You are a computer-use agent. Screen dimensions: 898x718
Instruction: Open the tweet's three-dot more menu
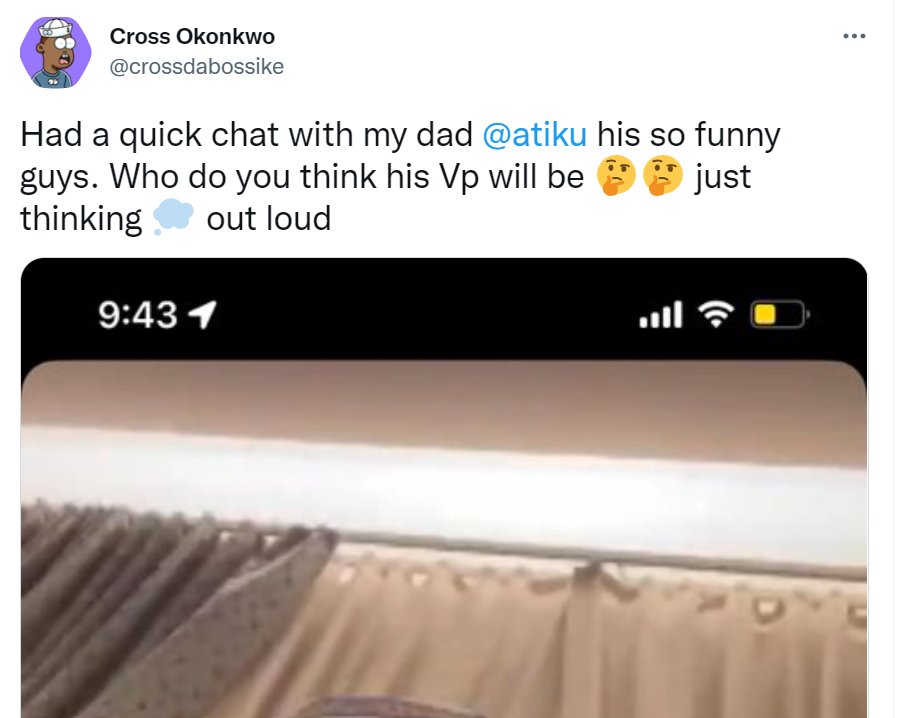click(854, 36)
